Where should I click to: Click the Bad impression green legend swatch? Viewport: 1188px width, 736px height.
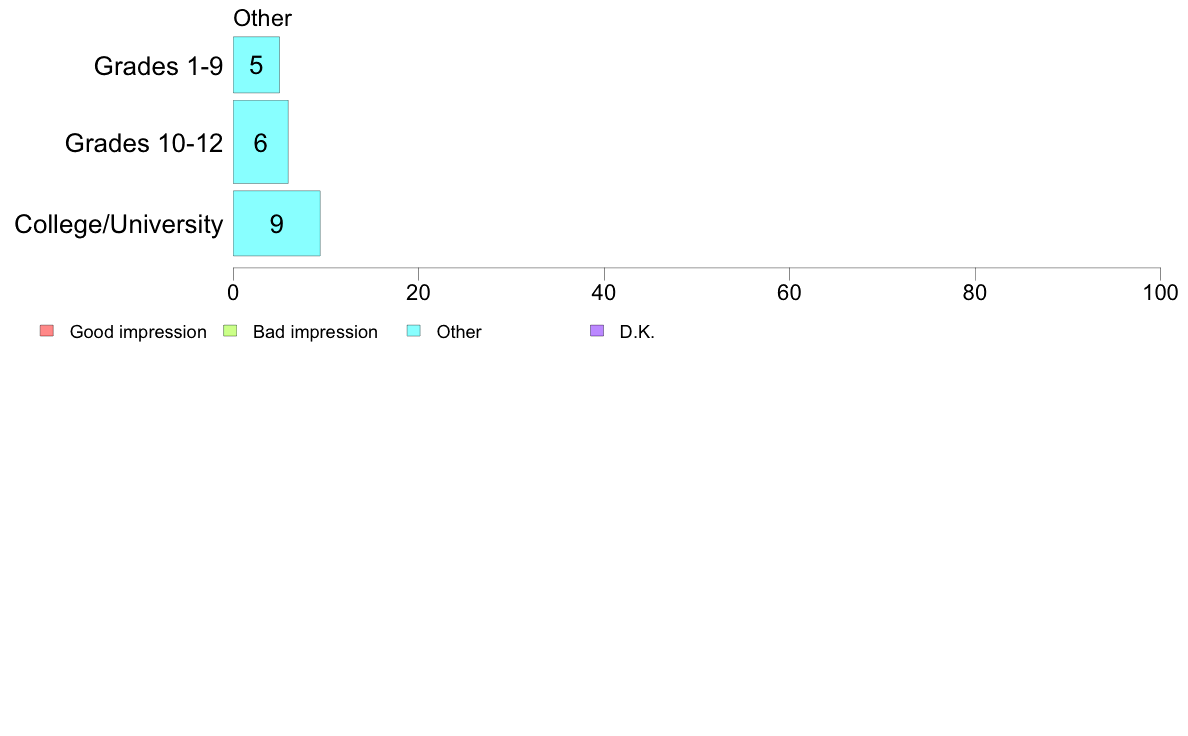pos(230,330)
